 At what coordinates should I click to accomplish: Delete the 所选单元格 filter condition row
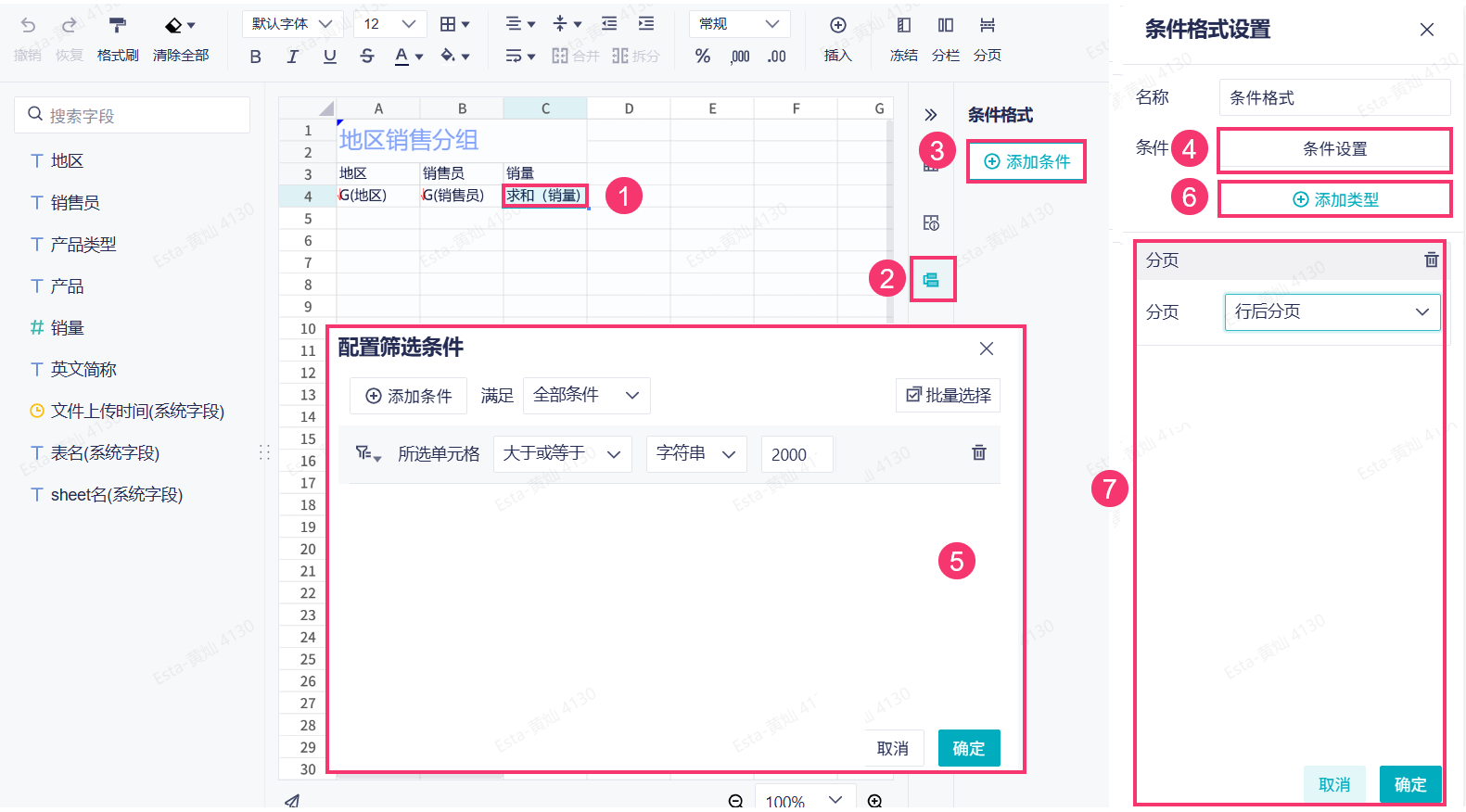979,452
